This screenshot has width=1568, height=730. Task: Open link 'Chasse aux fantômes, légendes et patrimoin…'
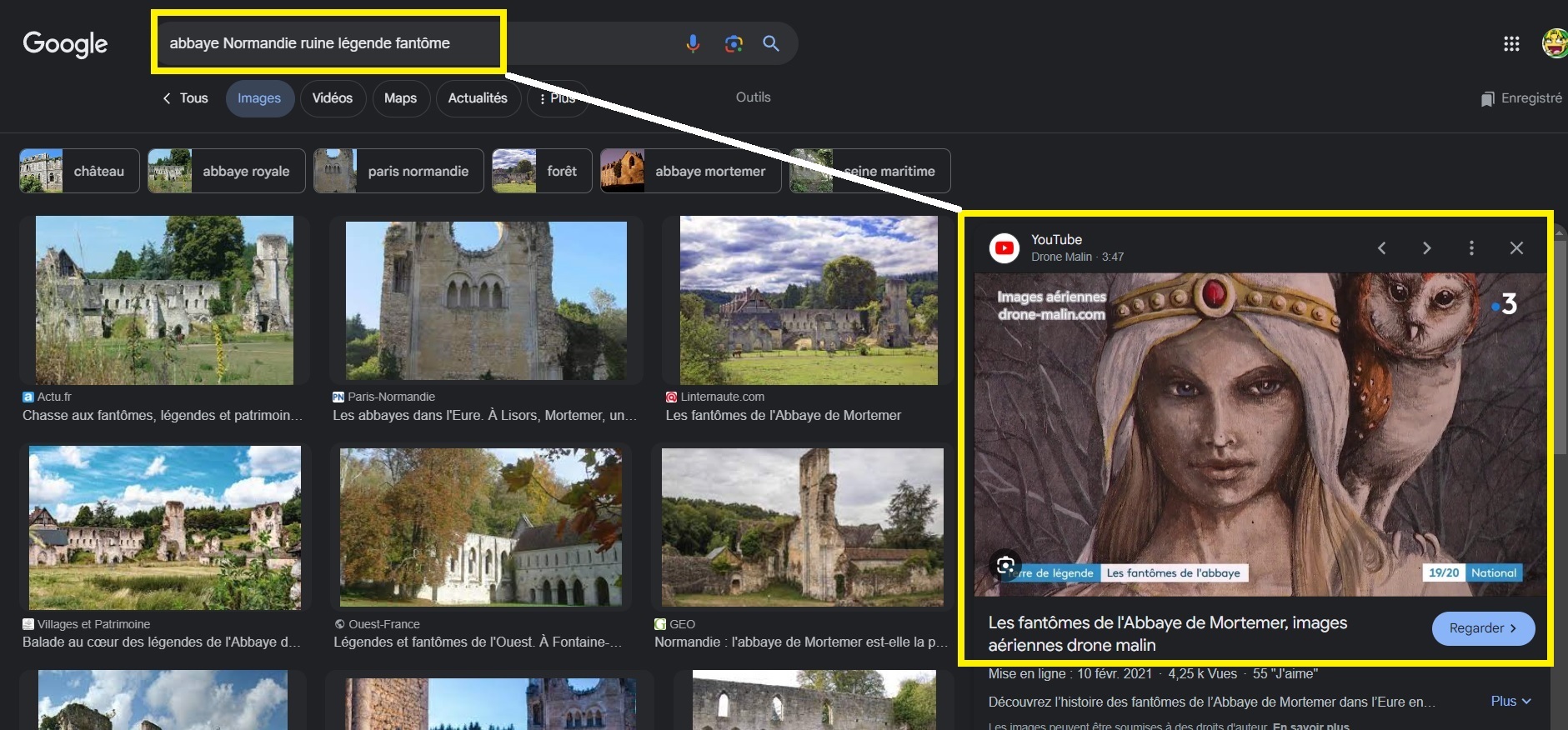(163, 415)
